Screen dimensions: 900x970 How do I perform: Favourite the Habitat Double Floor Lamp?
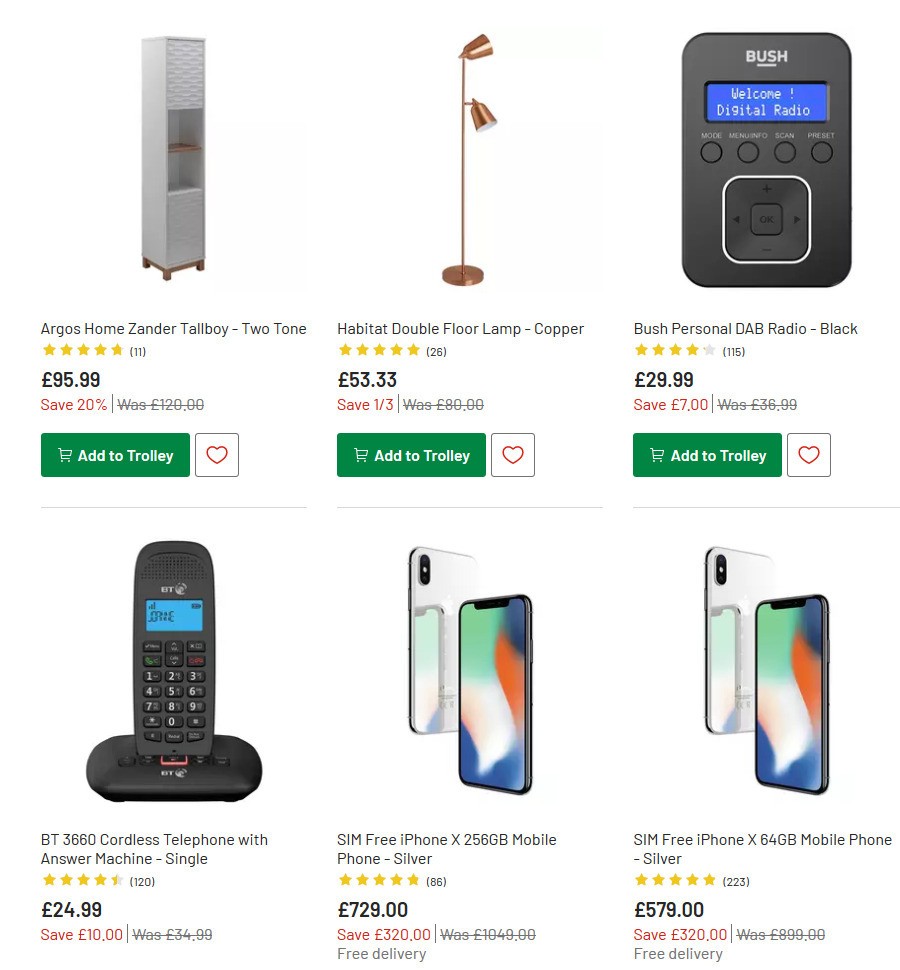[x=513, y=455]
